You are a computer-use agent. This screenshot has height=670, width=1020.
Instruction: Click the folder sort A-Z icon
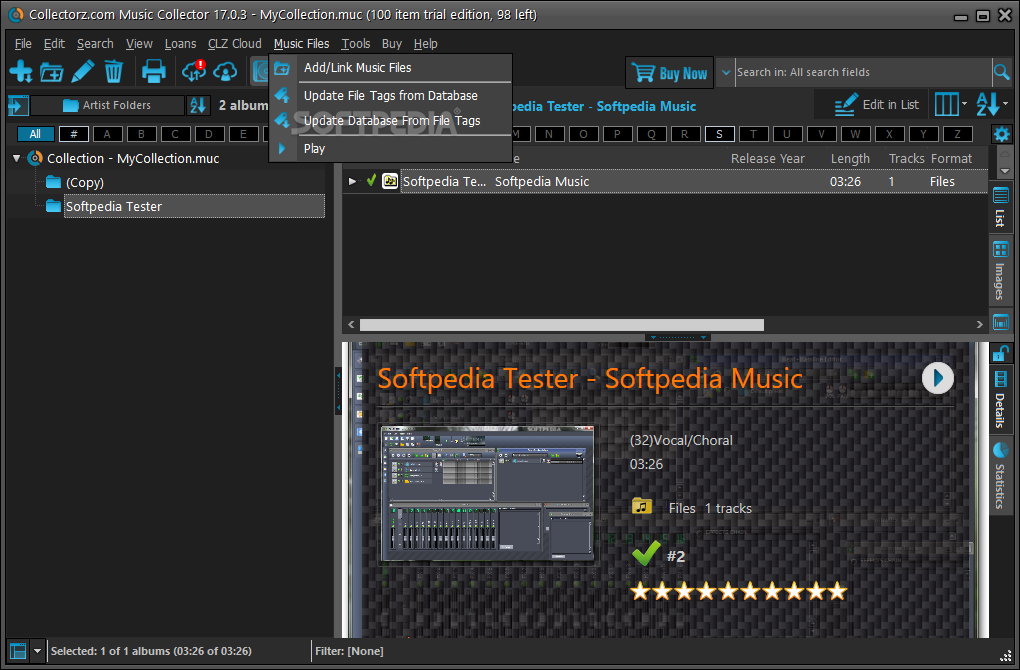click(198, 105)
